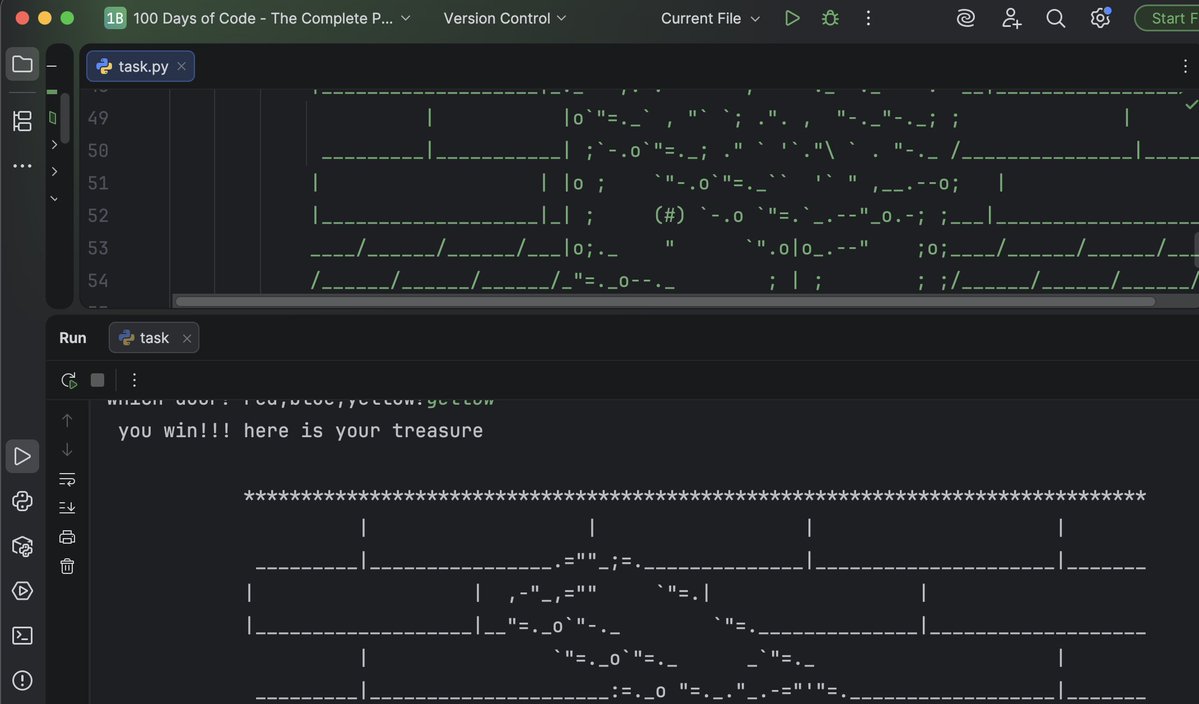Open the Terminal tool window
The height and width of the screenshot is (704, 1199).
[x=22, y=636]
